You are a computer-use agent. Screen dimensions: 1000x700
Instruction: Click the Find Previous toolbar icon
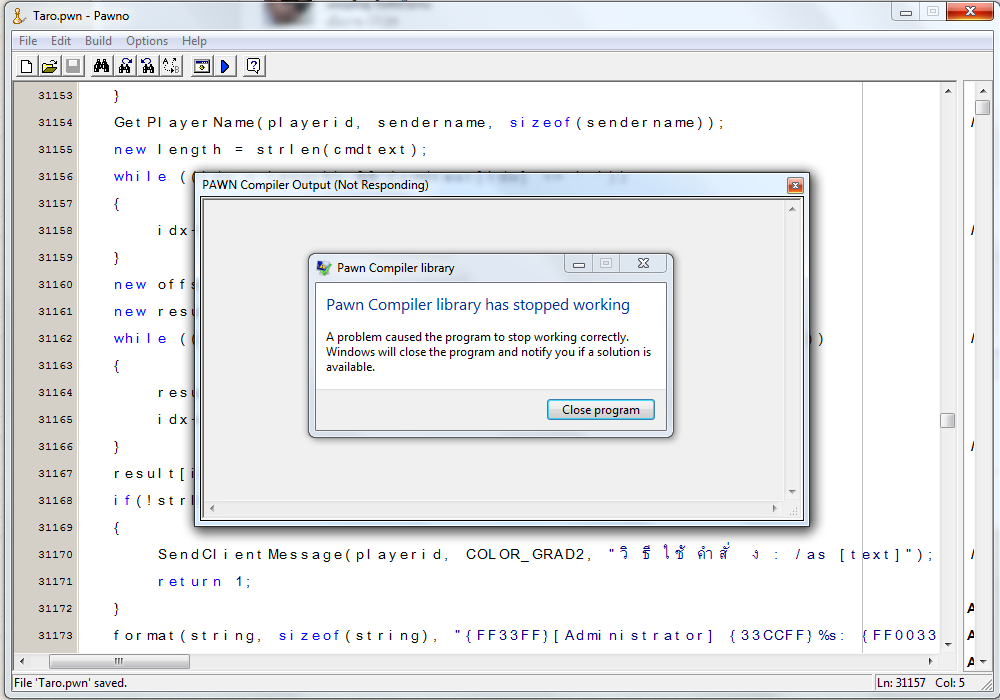[148, 66]
